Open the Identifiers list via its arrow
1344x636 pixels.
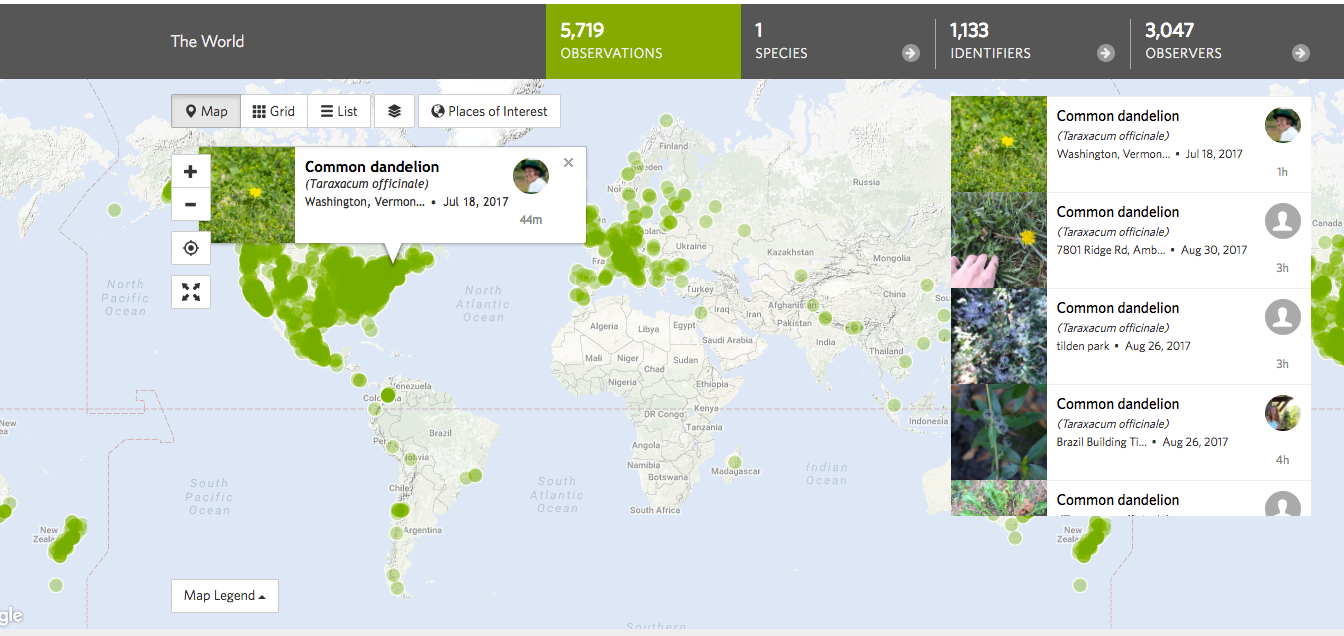click(x=1106, y=52)
